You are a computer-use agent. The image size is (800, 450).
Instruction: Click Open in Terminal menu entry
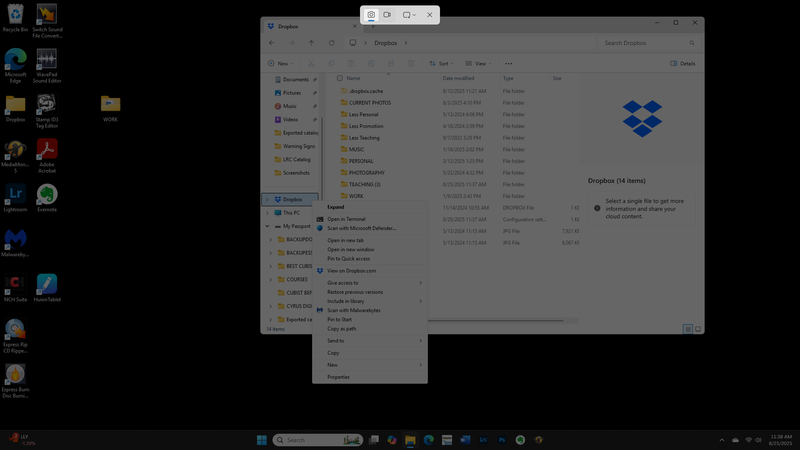point(346,219)
